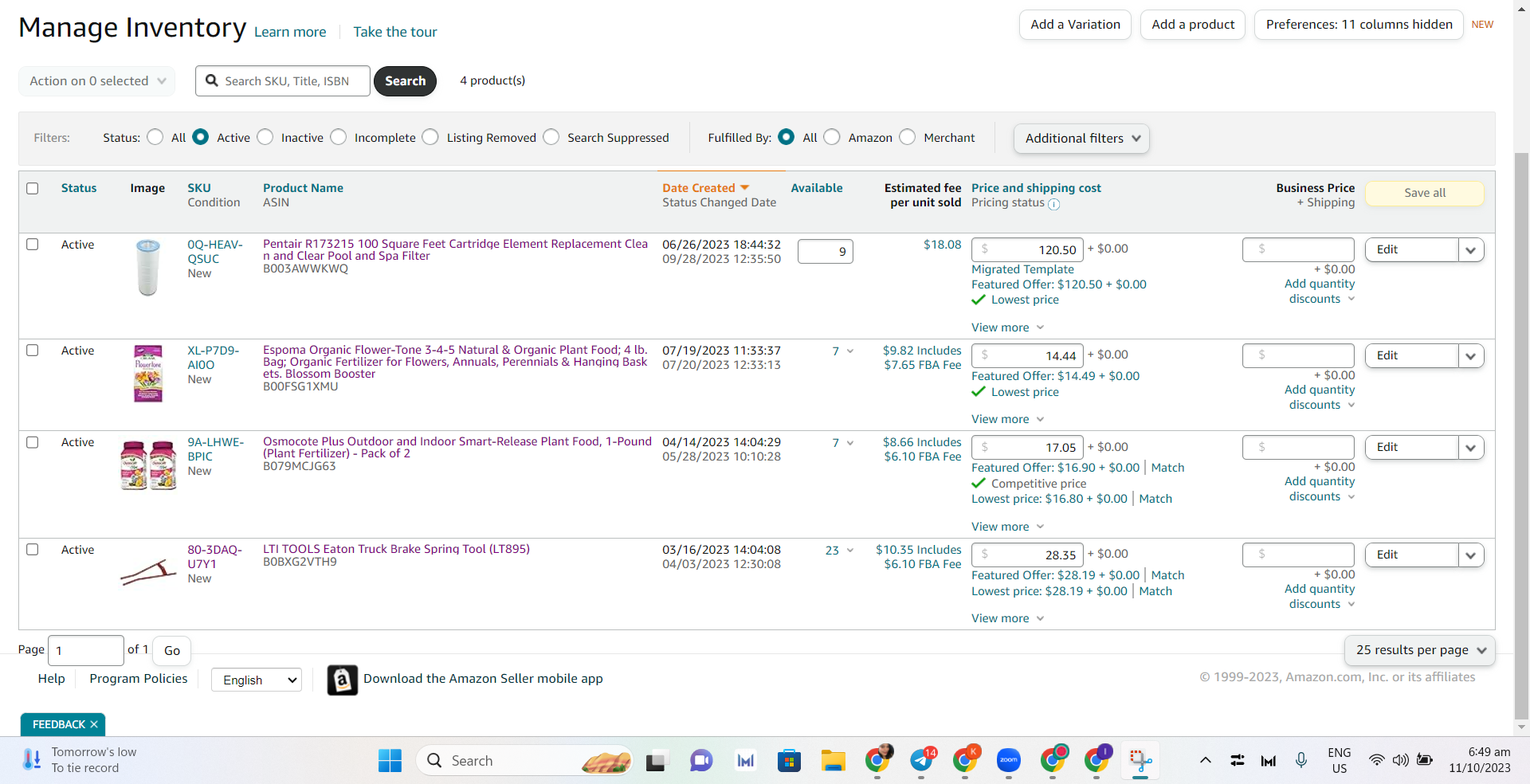Click the Date Created sort arrow
This screenshot has width=1530, height=784.
click(744, 188)
